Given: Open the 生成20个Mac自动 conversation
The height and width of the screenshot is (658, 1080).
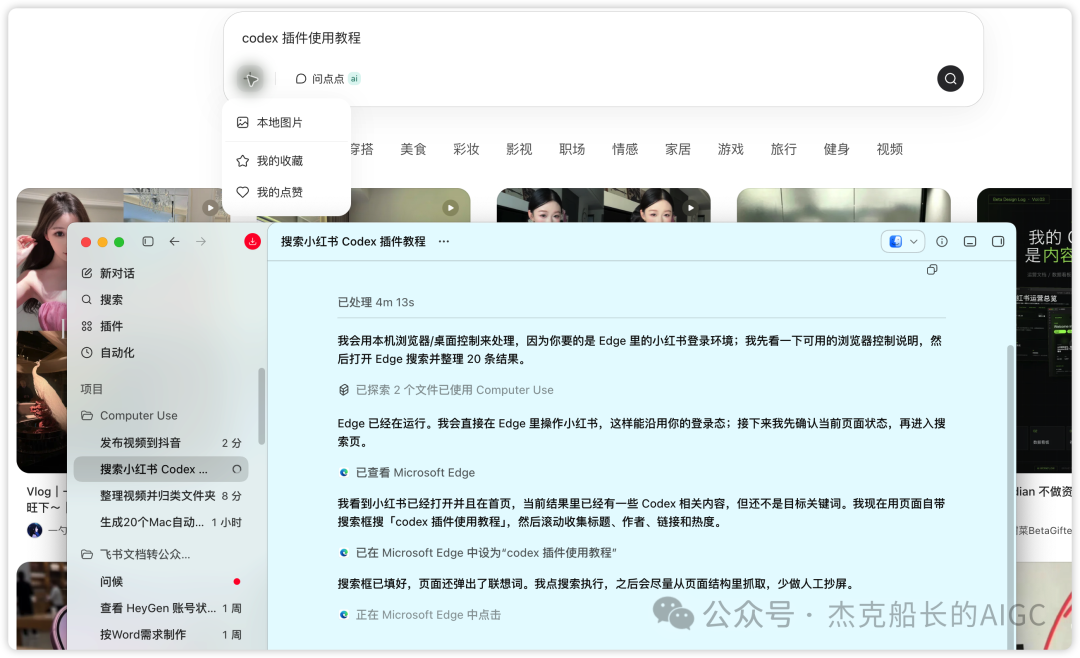Looking at the screenshot, I should pyautogui.click(x=161, y=522).
